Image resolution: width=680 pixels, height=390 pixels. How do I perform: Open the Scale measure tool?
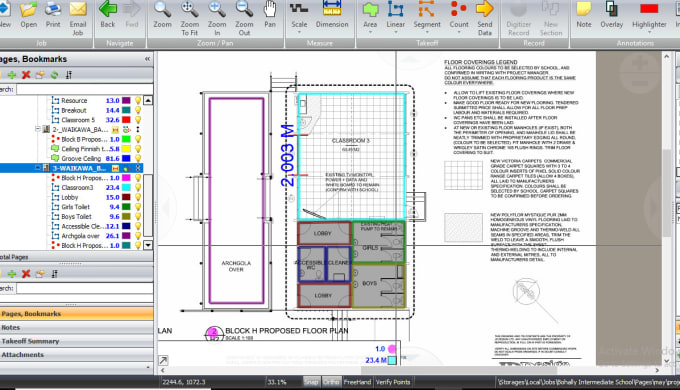point(299,15)
